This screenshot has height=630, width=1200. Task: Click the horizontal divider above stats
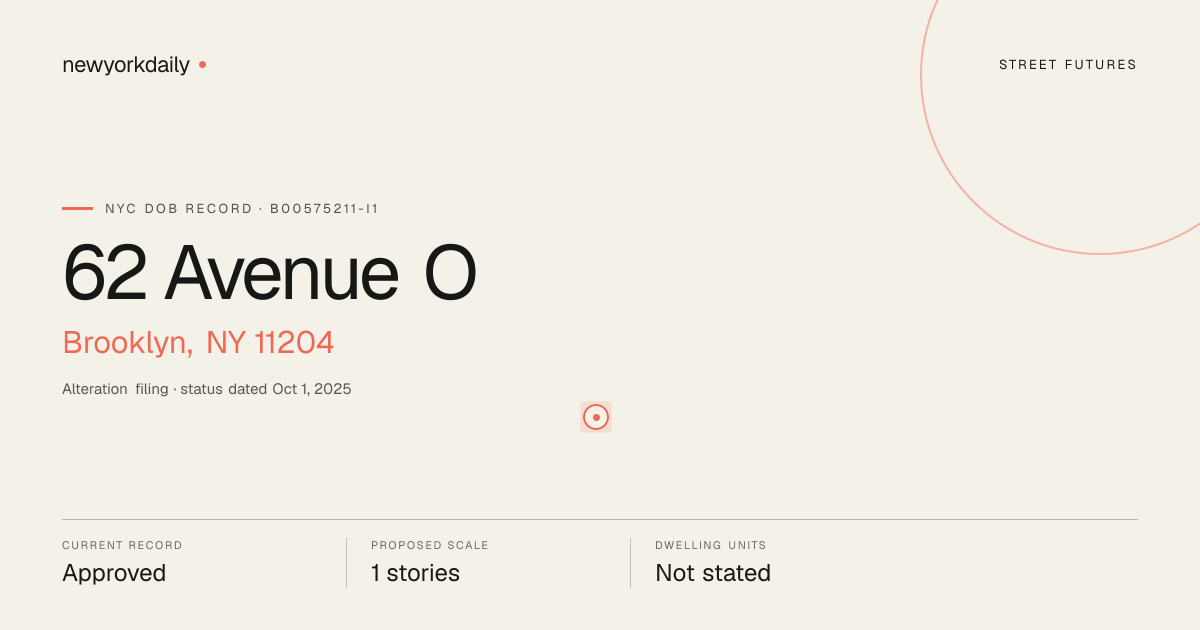click(x=600, y=519)
